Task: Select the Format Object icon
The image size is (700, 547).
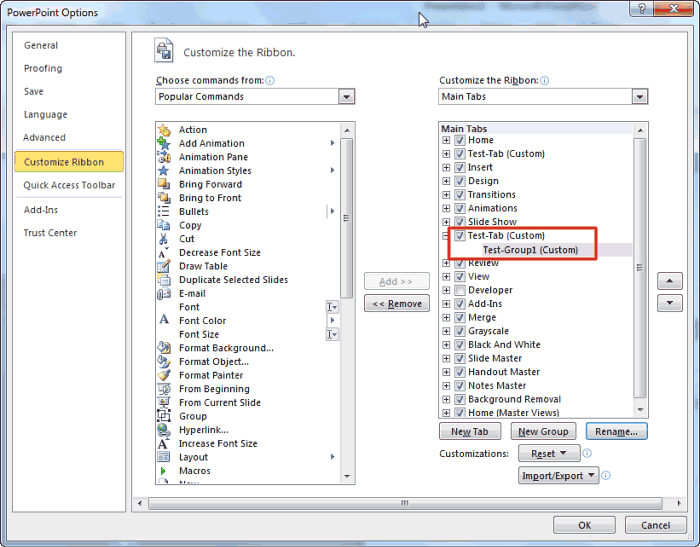Action: tap(164, 362)
